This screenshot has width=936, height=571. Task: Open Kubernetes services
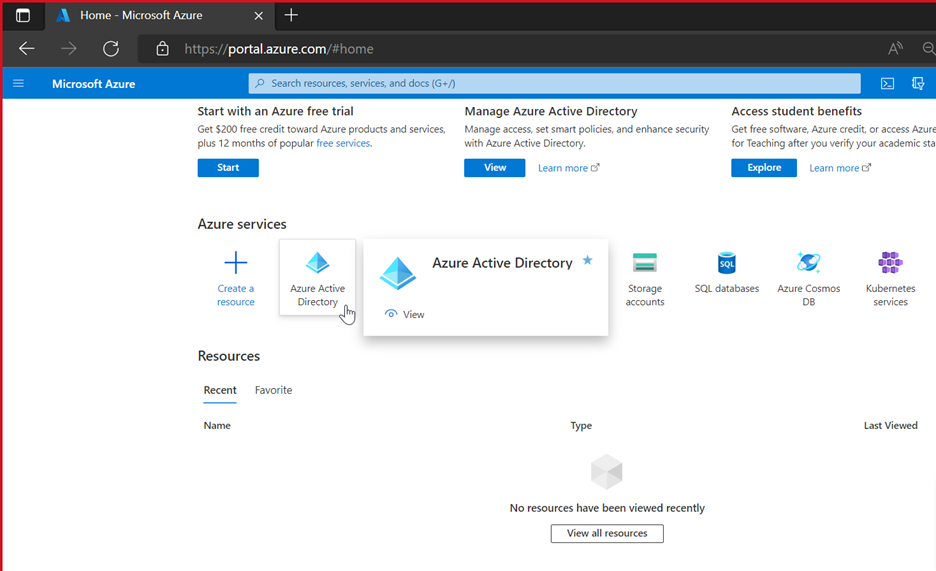coord(890,279)
